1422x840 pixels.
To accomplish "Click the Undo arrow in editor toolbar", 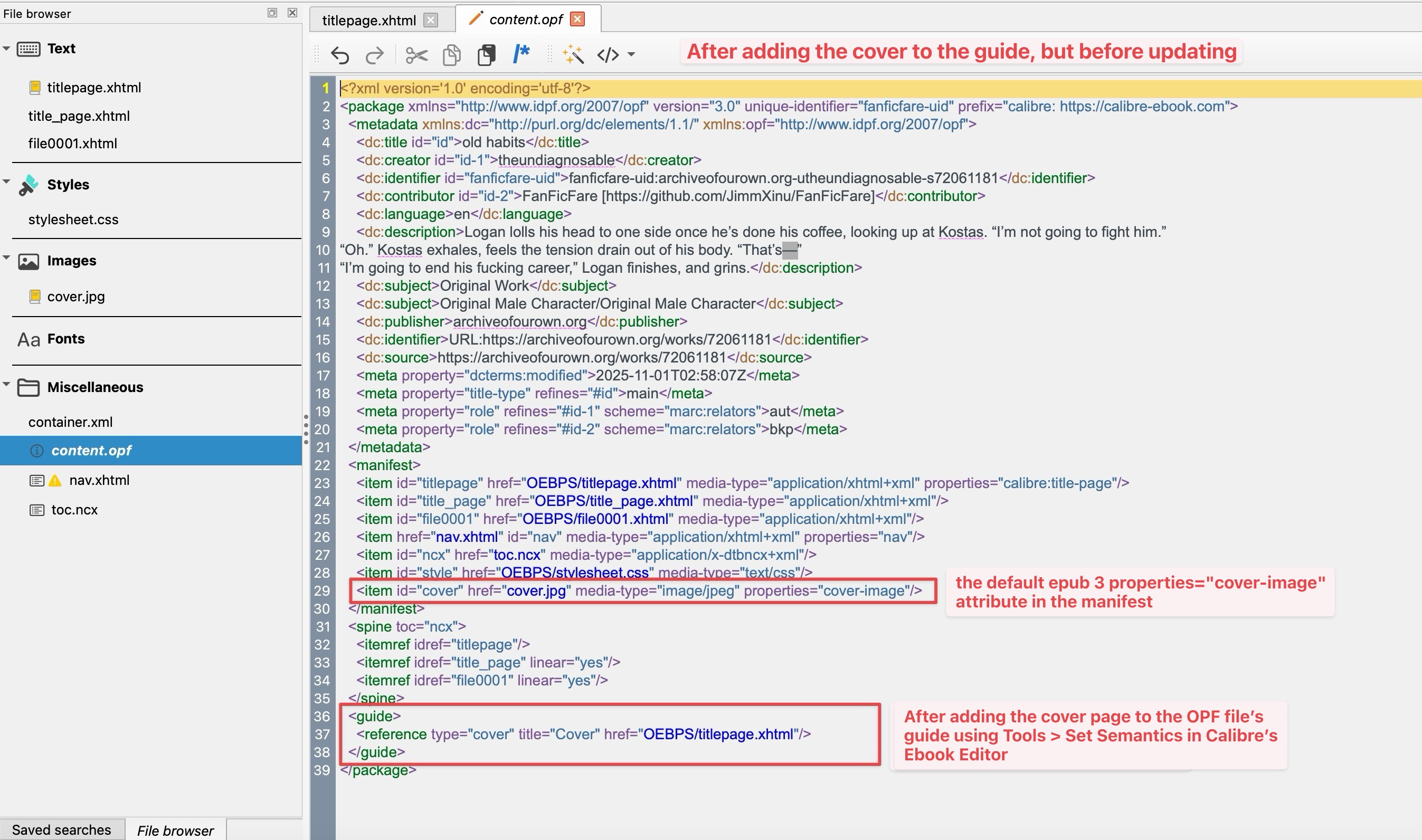I will click(339, 55).
